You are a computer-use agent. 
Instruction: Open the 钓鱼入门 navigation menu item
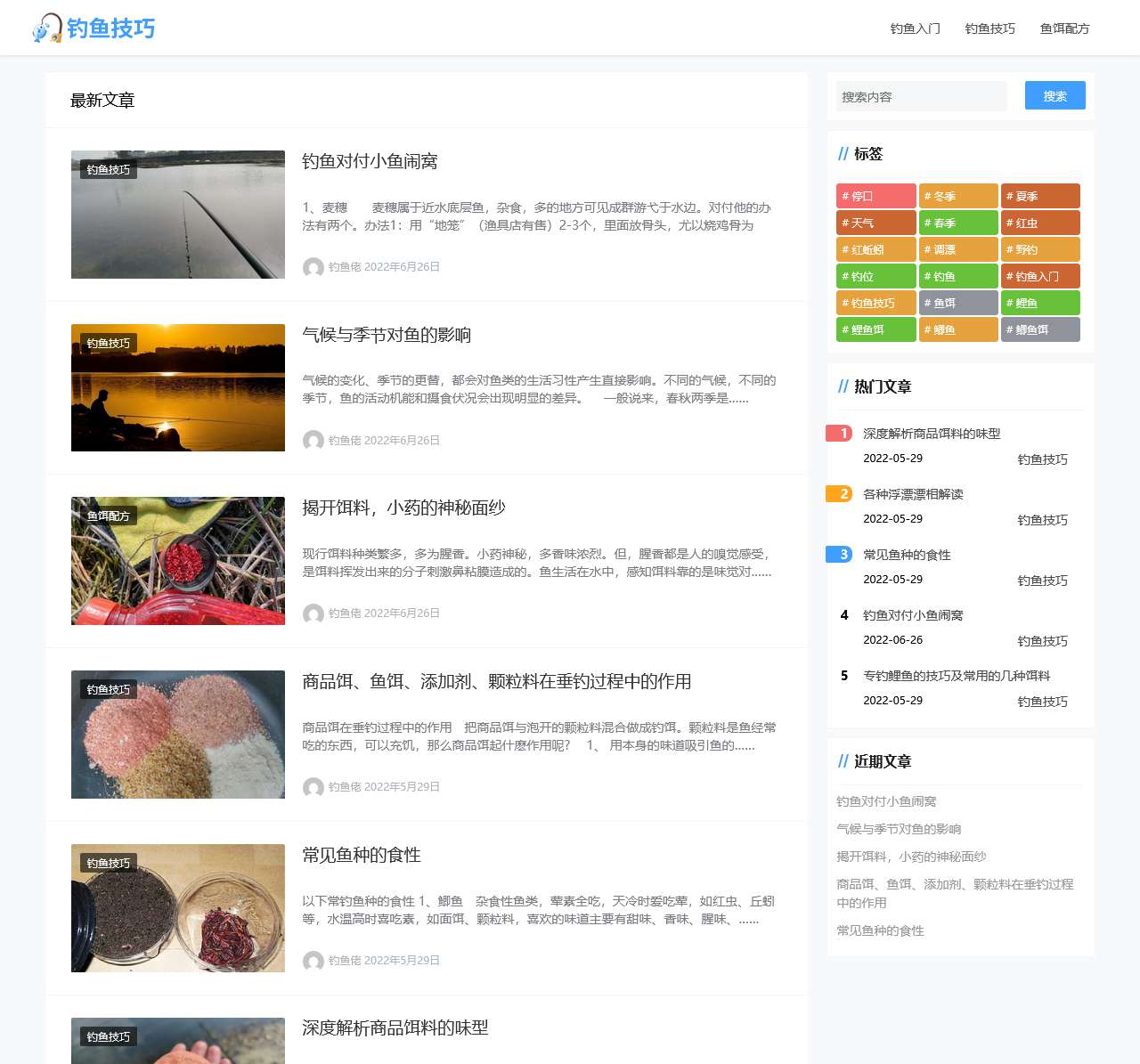tap(915, 28)
